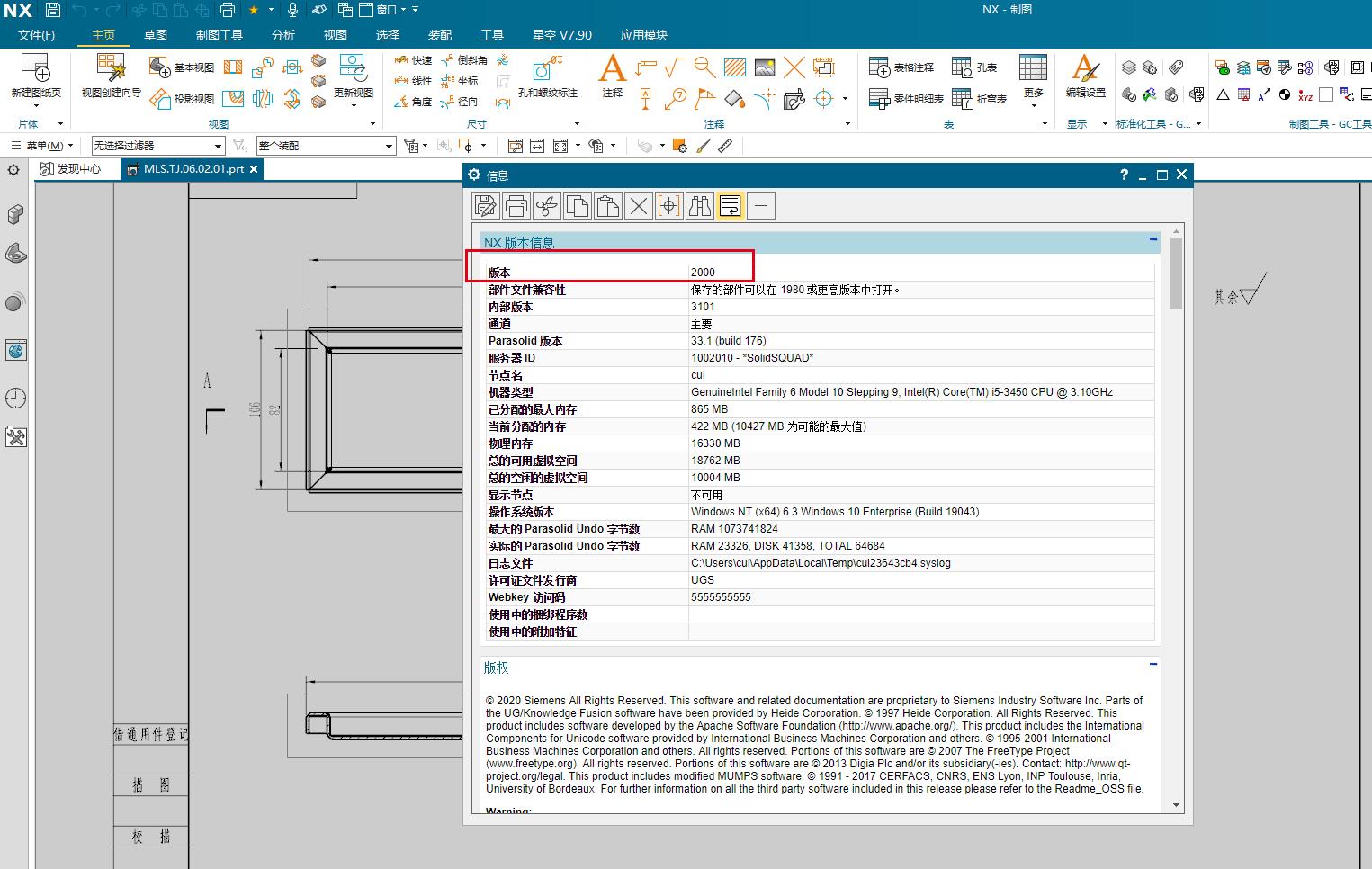Open the 孔和螺纹标注 hole callout tool
This screenshot has height=869, width=1372.
pyautogui.click(x=548, y=76)
